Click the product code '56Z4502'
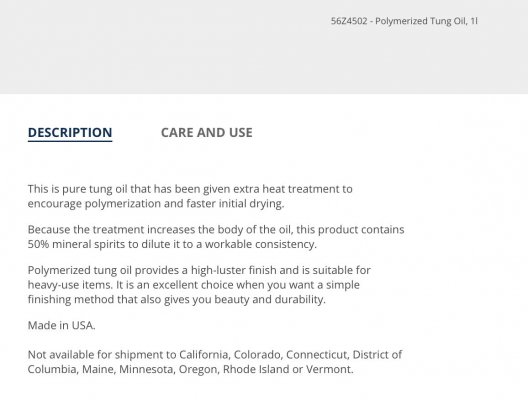The image size is (528, 400). click(x=349, y=21)
